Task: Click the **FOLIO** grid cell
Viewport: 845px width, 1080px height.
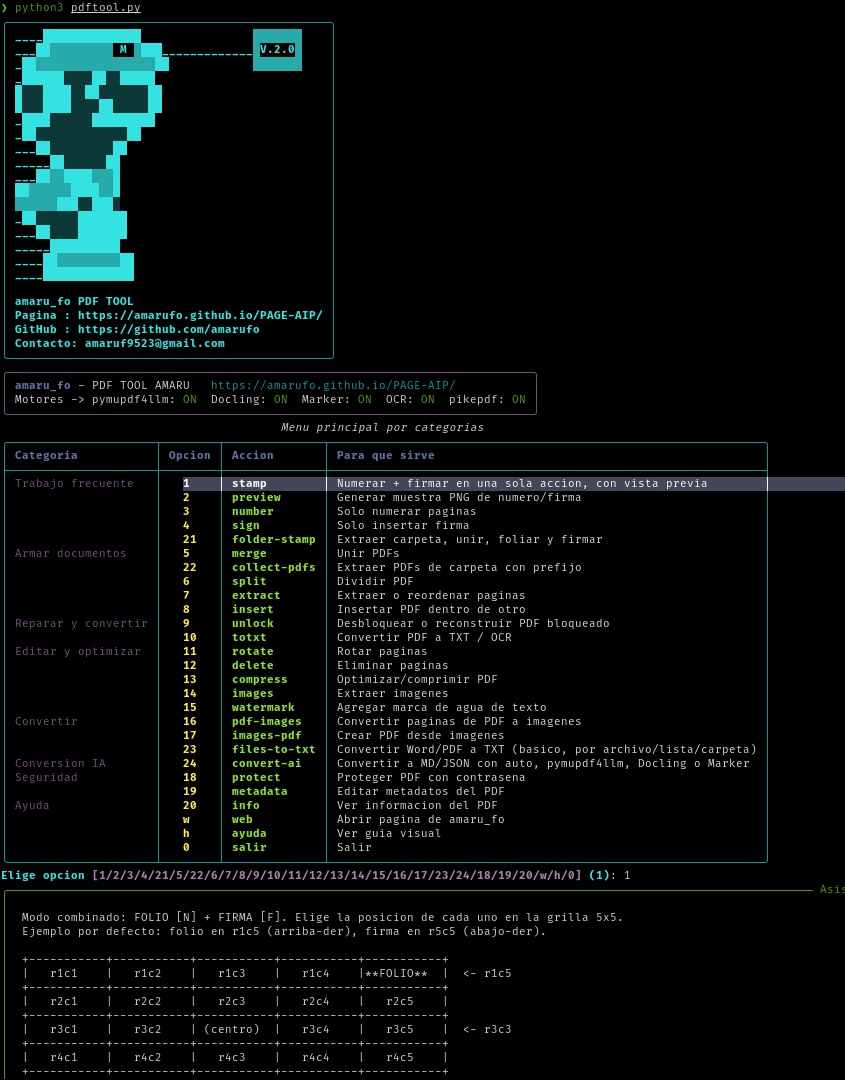Action: coord(403,973)
